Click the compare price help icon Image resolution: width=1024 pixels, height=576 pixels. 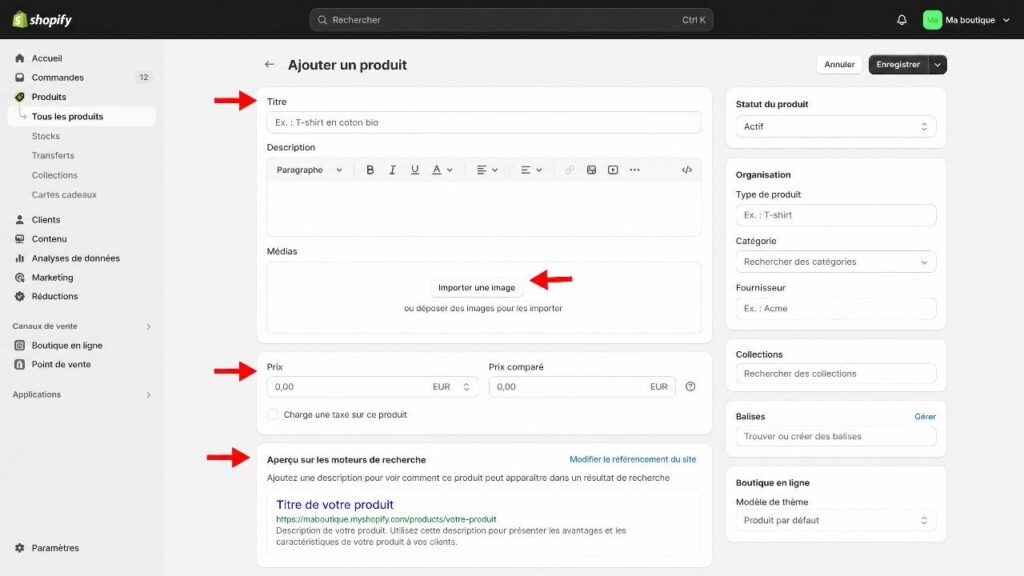(x=690, y=387)
